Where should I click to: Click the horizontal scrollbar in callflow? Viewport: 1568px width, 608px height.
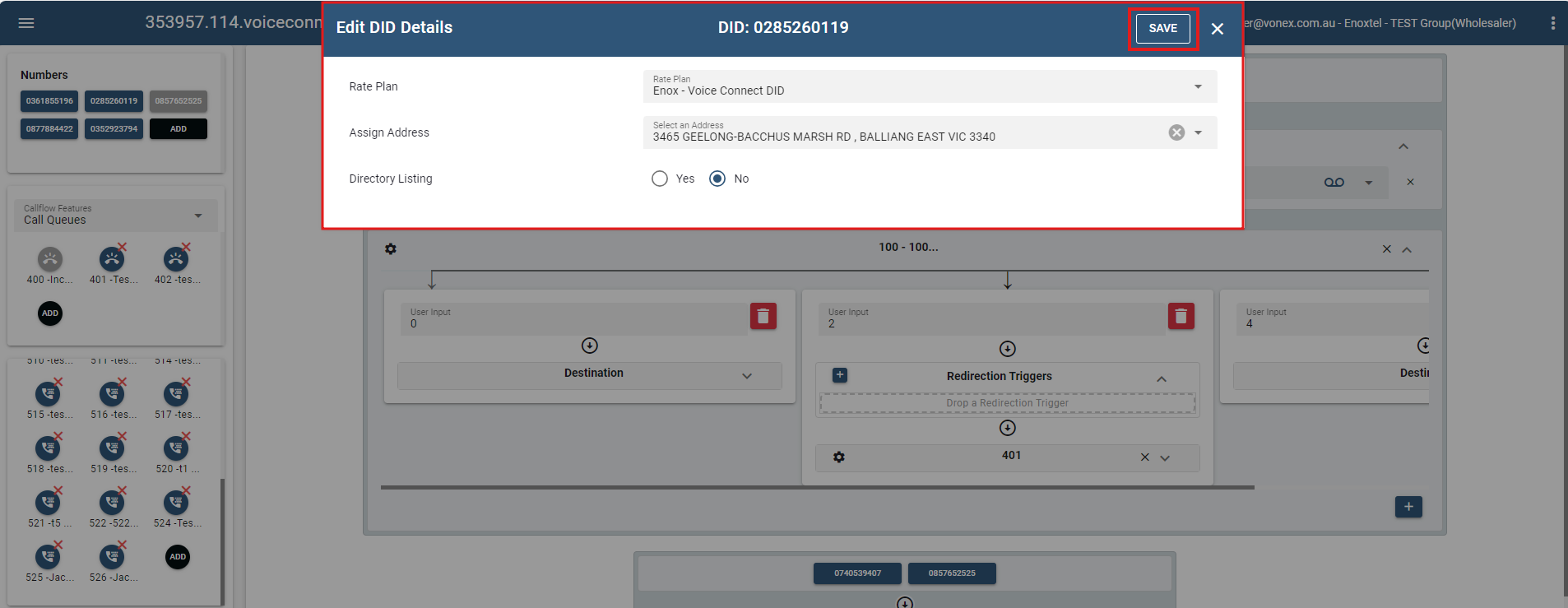pyautogui.click(x=817, y=487)
